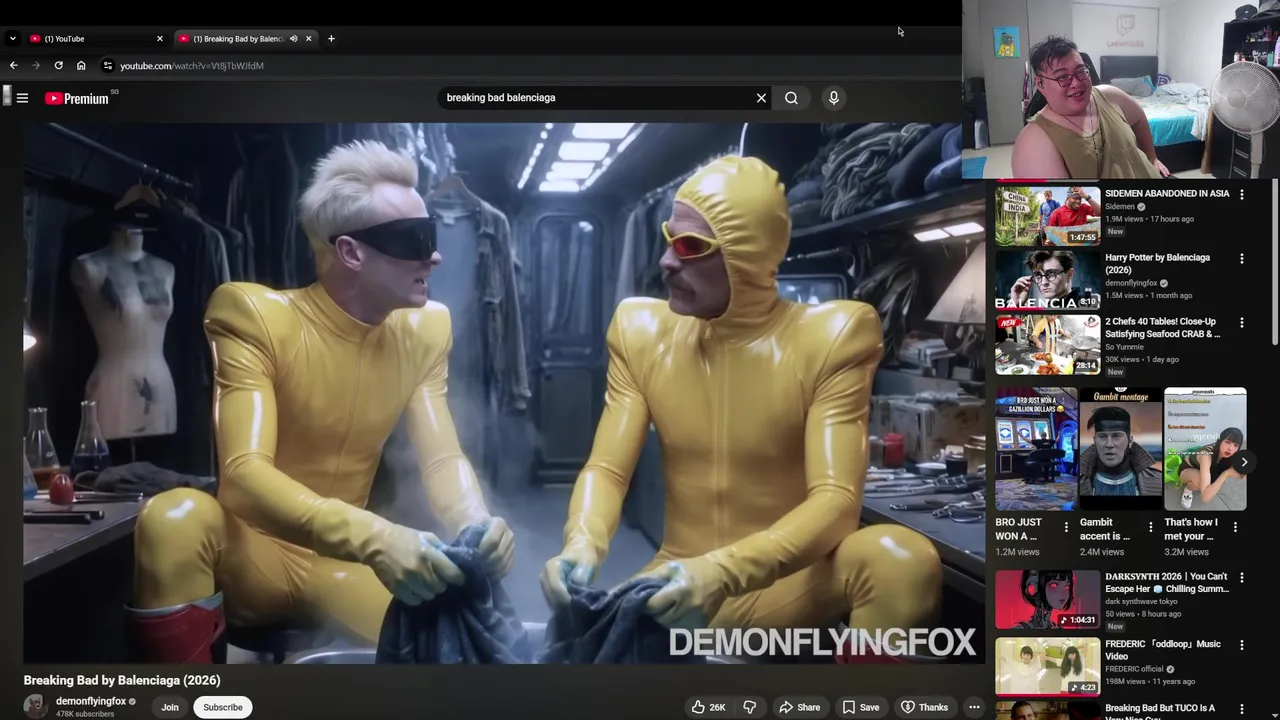Image resolution: width=1280 pixels, height=720 pixels.
Task: Open more actions ellipsis under video
Action: (x=974, y=707)
